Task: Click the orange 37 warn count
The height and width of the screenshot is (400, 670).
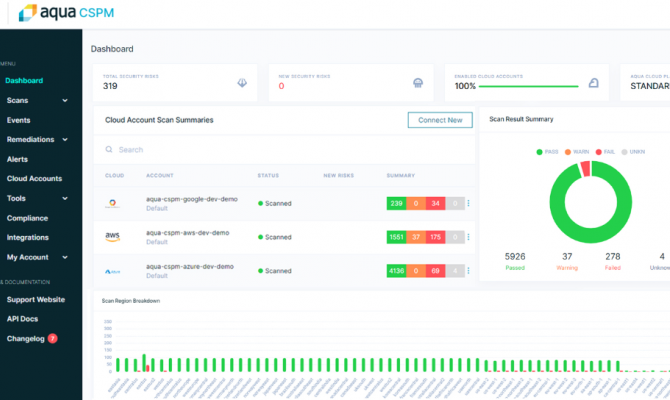Action: (416, 237)
